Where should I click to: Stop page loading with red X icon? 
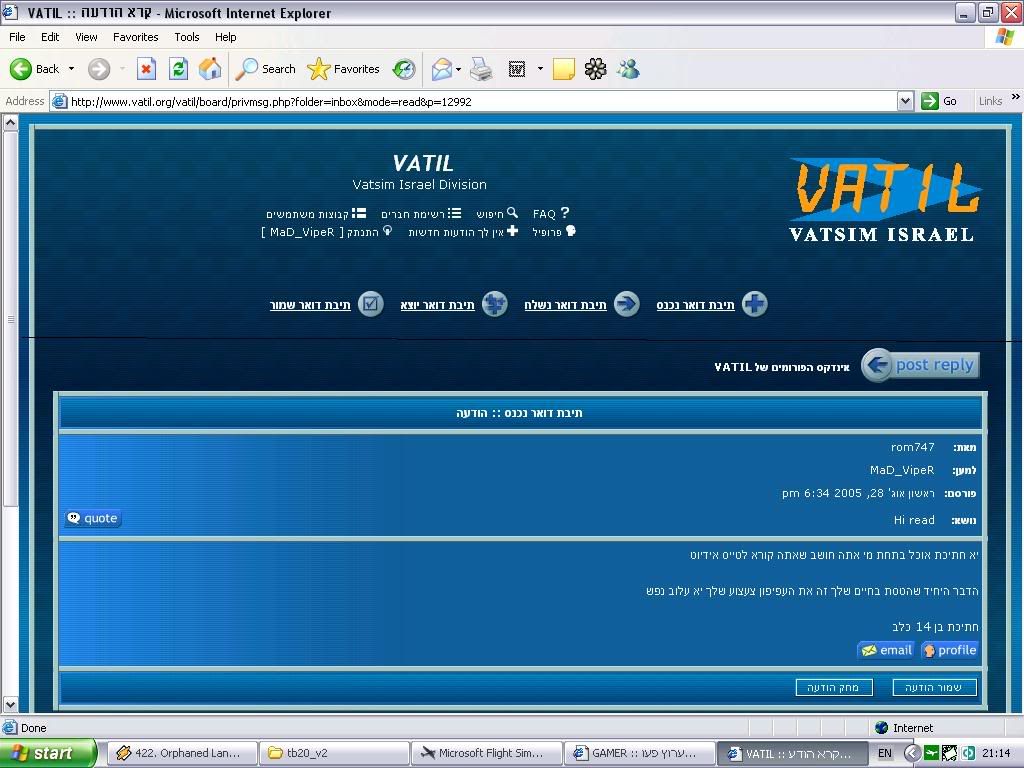(x=146, y=69)
